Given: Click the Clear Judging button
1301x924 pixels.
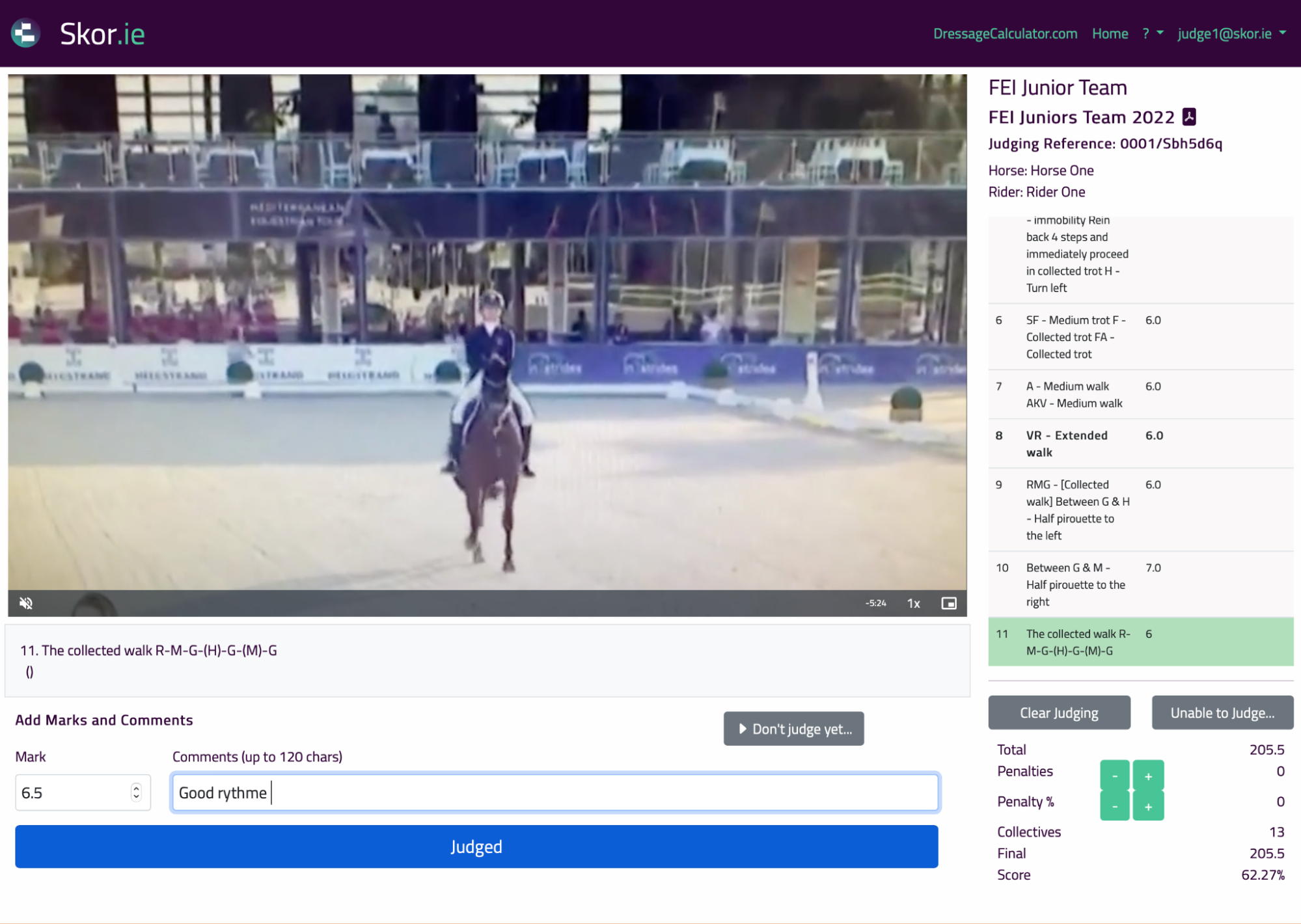Looking at the screenshot, I should (1059, 713).
